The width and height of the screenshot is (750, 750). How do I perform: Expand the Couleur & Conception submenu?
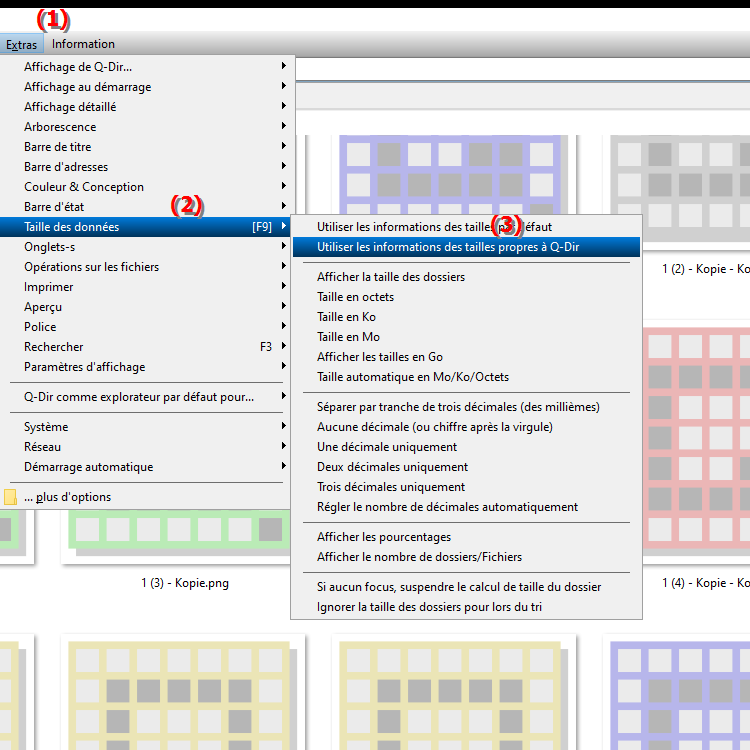click(84, 187)
